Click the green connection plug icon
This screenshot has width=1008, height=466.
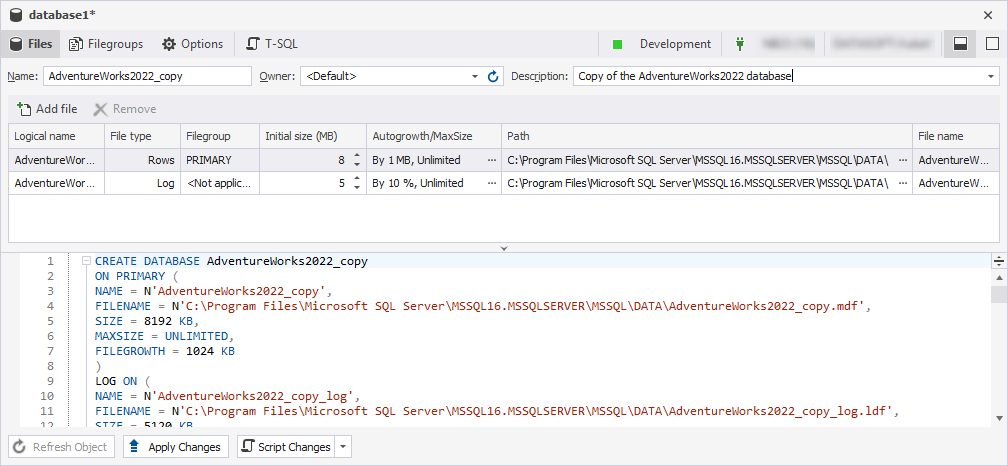pyautogui.click(x=740, y=44)
